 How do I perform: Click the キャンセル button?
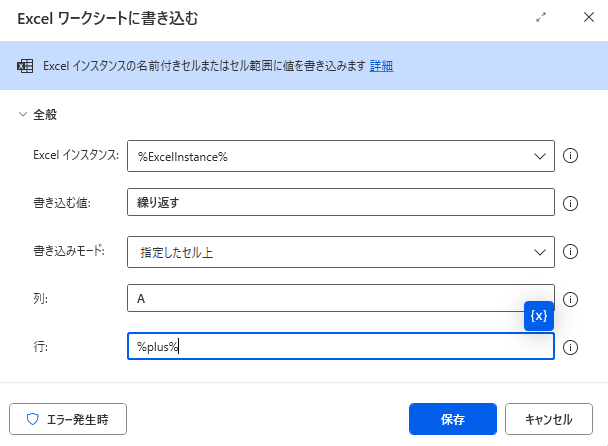(x=549, y=419)
